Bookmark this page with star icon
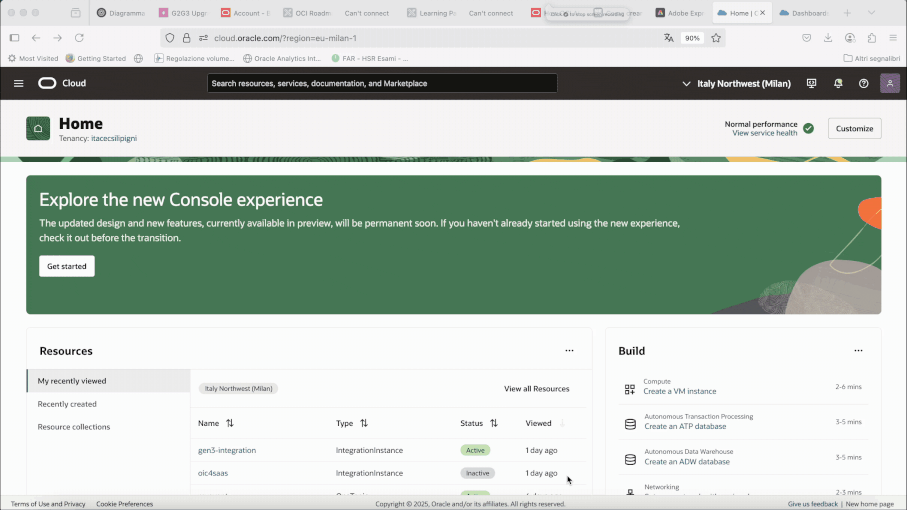The width and height of the screenshot is (907, 510). pyautogui.click(x=716, y=38)
